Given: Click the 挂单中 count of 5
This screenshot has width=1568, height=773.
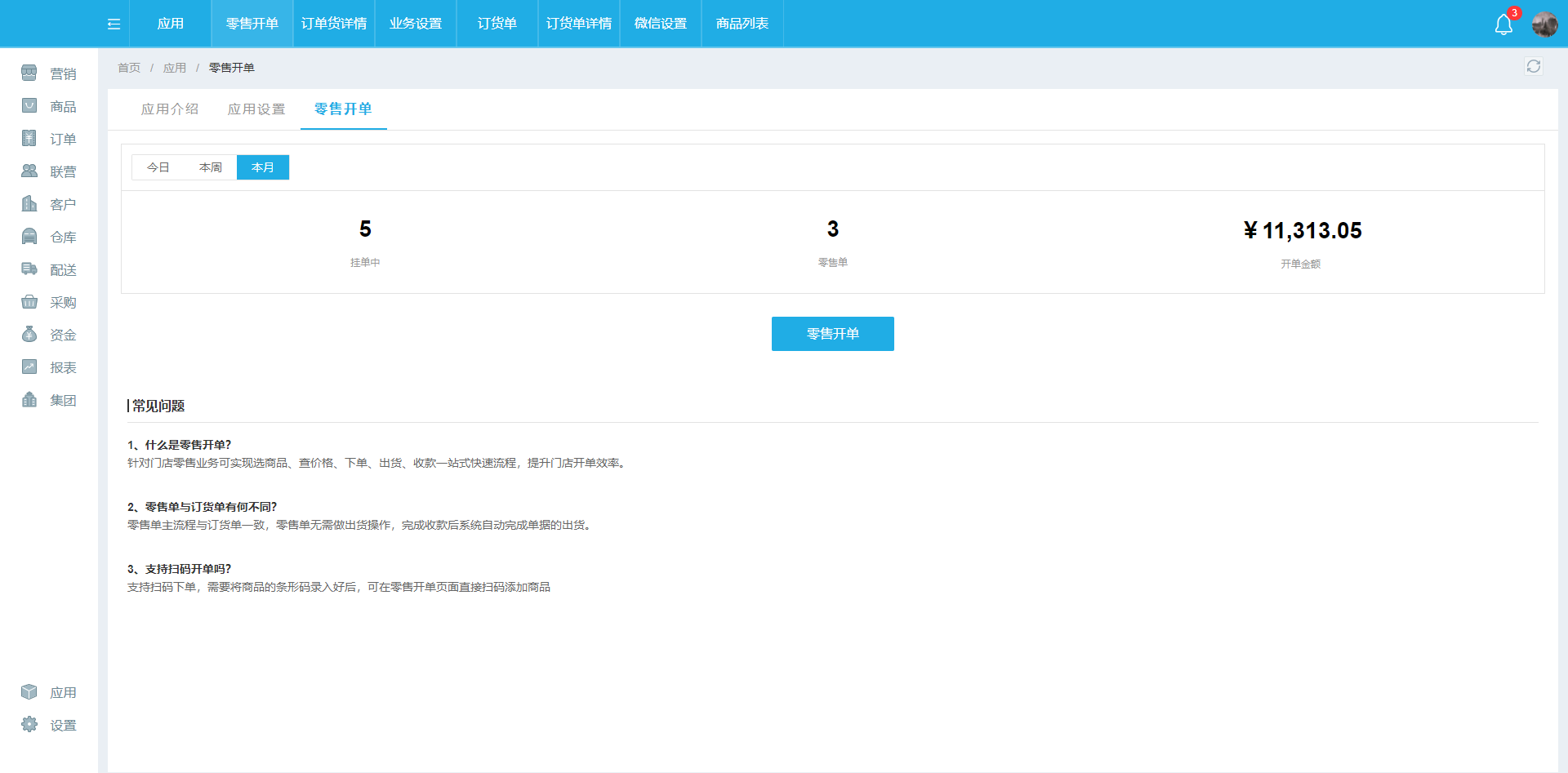Looking at the screenshot, I should pos(365,229).
